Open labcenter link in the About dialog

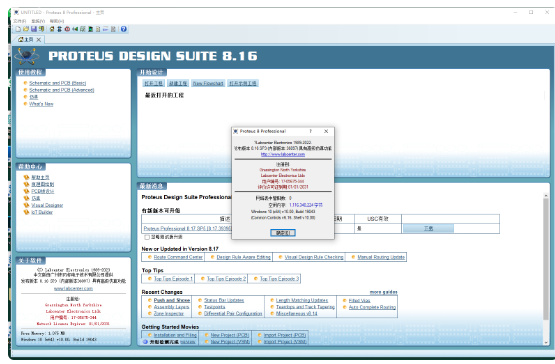pyautogui.click(x=283, y=154)
